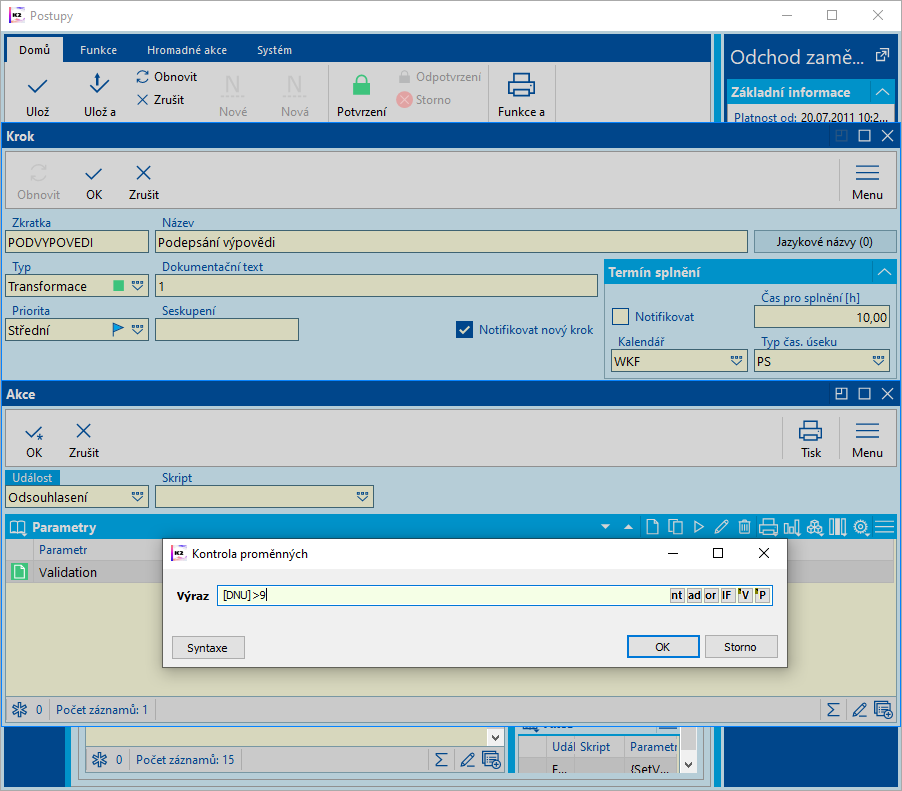Click OK in the Krok toolbar
The image size is (902, 791).
pos(94,184)
